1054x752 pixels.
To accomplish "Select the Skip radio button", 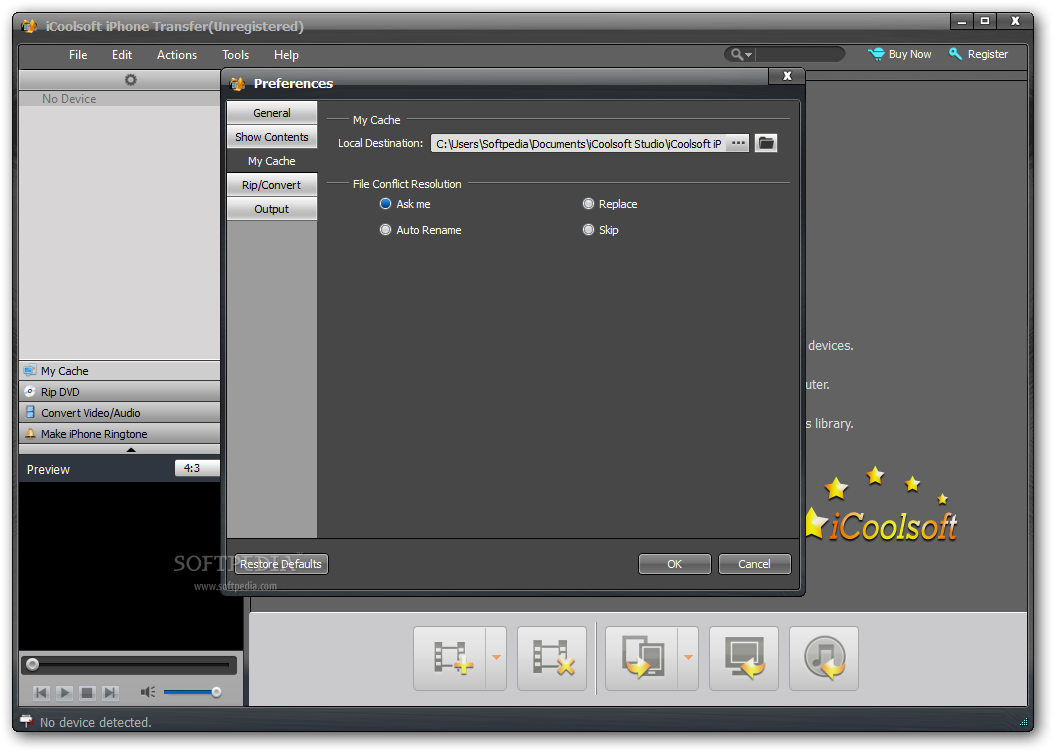I will tap(588, 230).
